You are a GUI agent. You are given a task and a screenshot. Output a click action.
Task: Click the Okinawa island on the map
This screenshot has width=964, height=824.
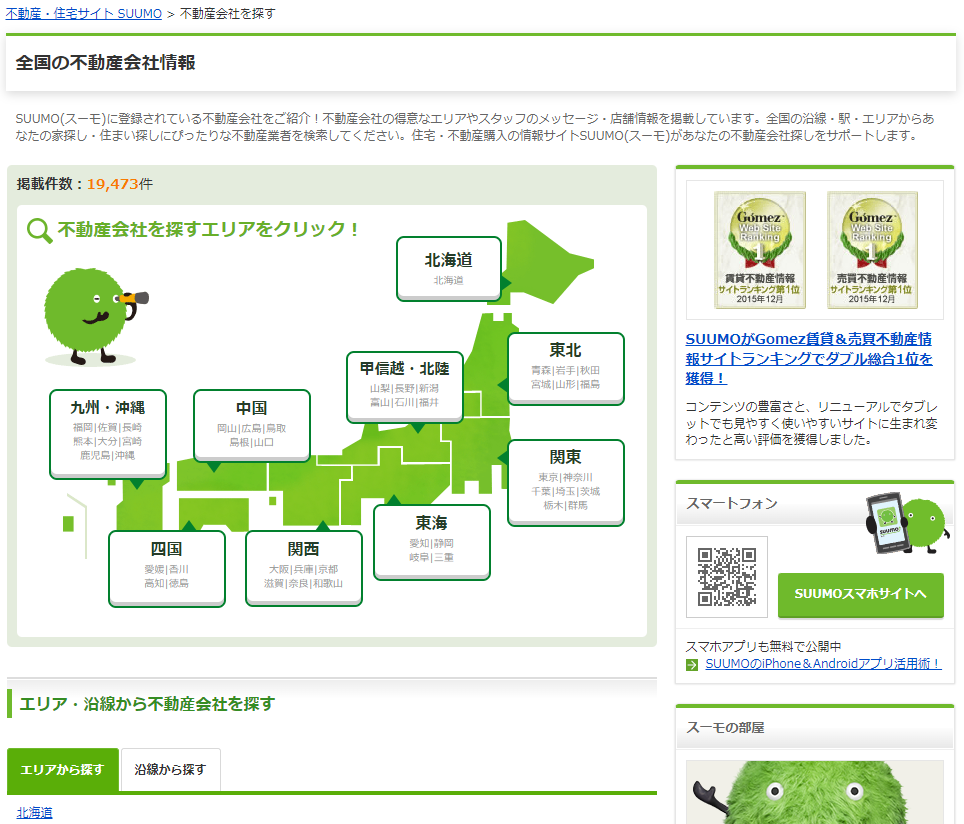(x=68, y=524)
